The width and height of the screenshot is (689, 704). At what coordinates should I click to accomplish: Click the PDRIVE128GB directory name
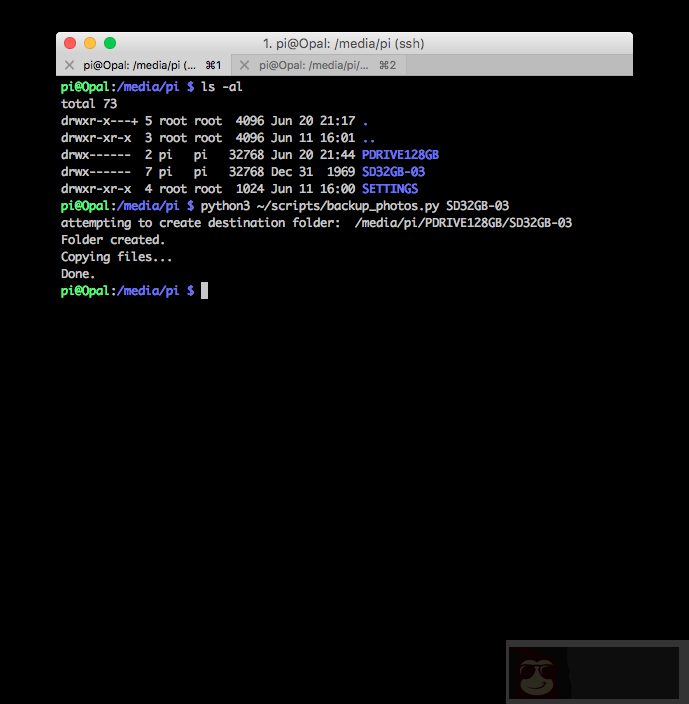point(400,155)
